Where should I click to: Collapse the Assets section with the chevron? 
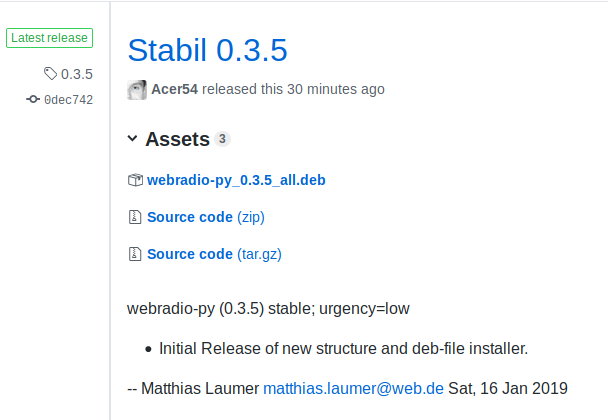point(132,138)
